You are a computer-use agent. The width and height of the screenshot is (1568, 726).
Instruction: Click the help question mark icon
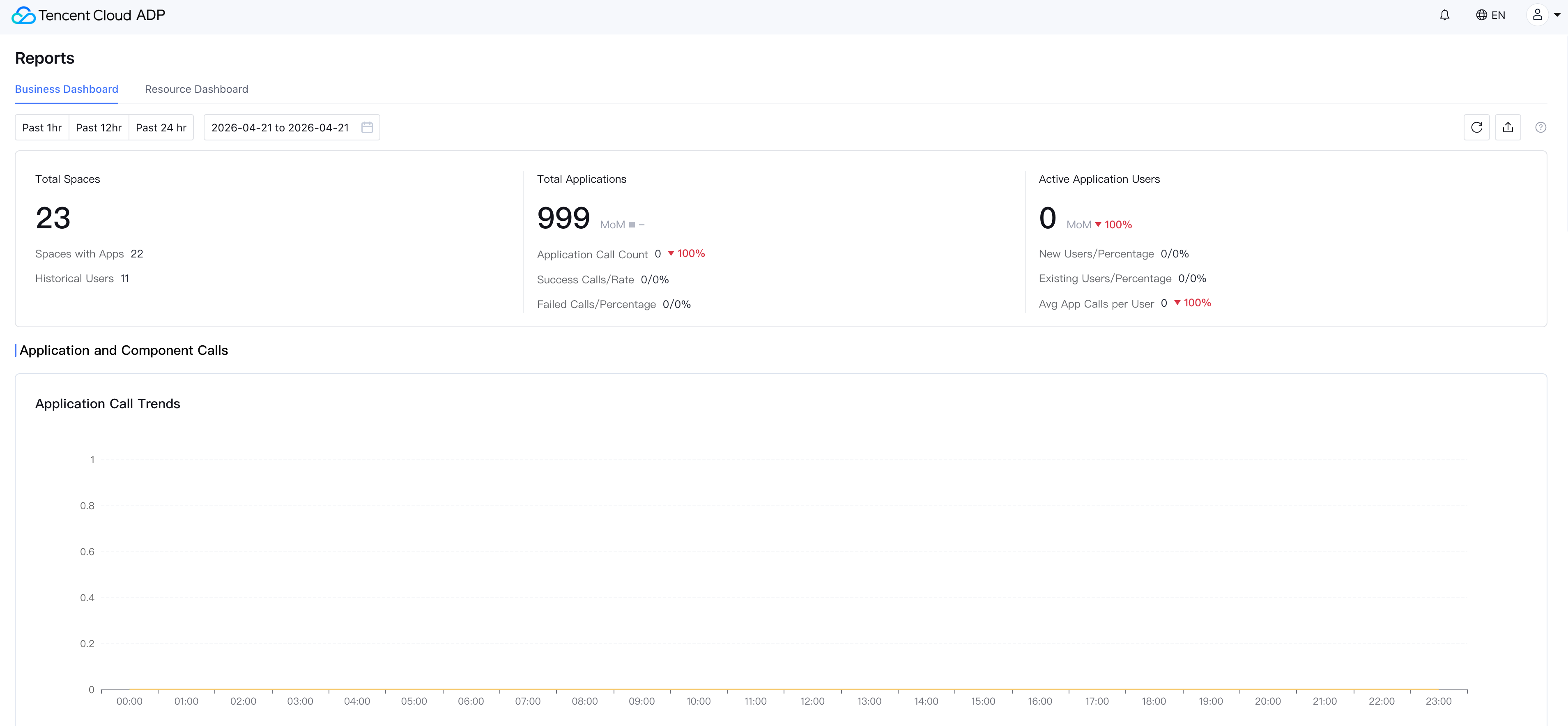[1540, 127]
